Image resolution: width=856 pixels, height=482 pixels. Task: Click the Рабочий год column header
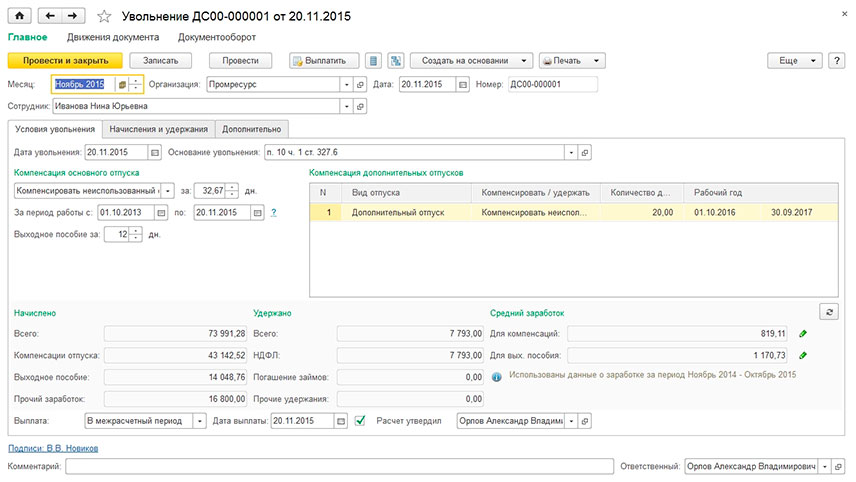[760, 193]
